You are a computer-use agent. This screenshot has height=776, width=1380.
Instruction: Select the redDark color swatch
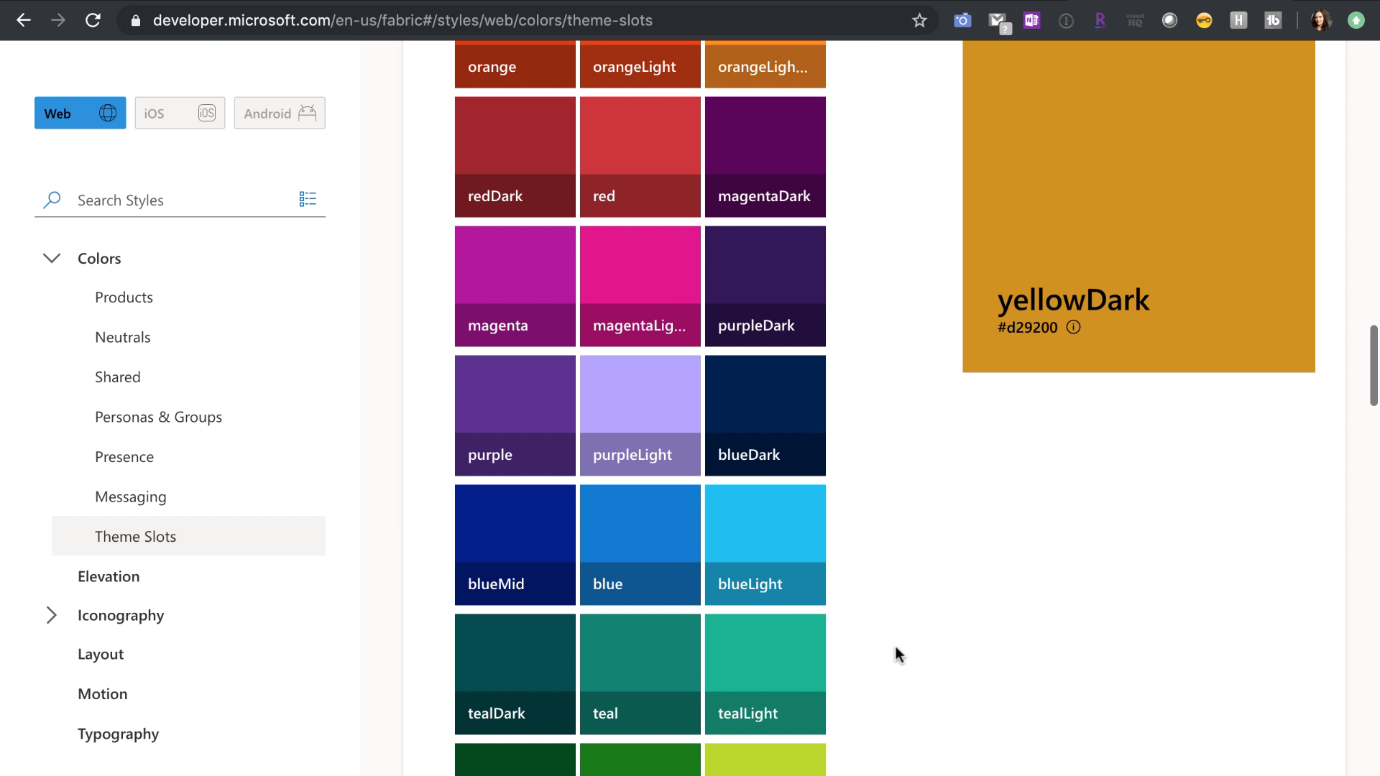(515, 157)
